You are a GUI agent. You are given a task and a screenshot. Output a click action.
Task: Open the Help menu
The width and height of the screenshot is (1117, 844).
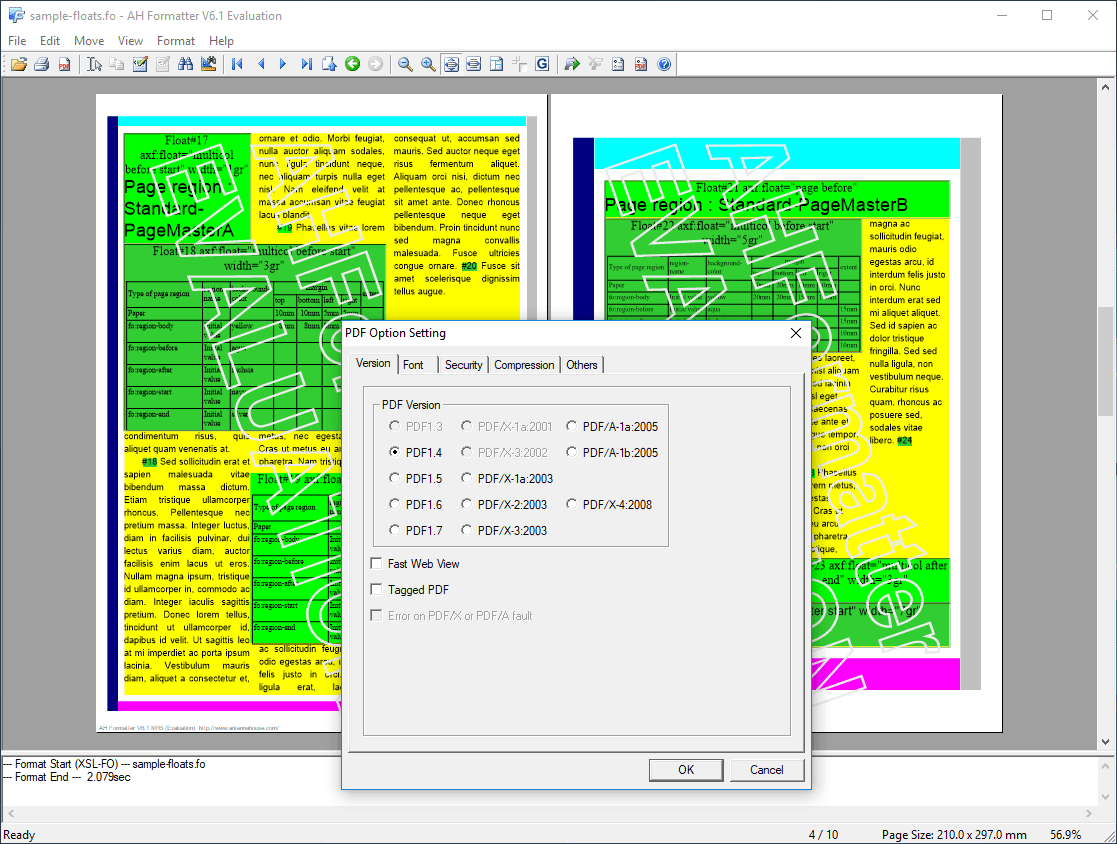click(x=222, y=41)
